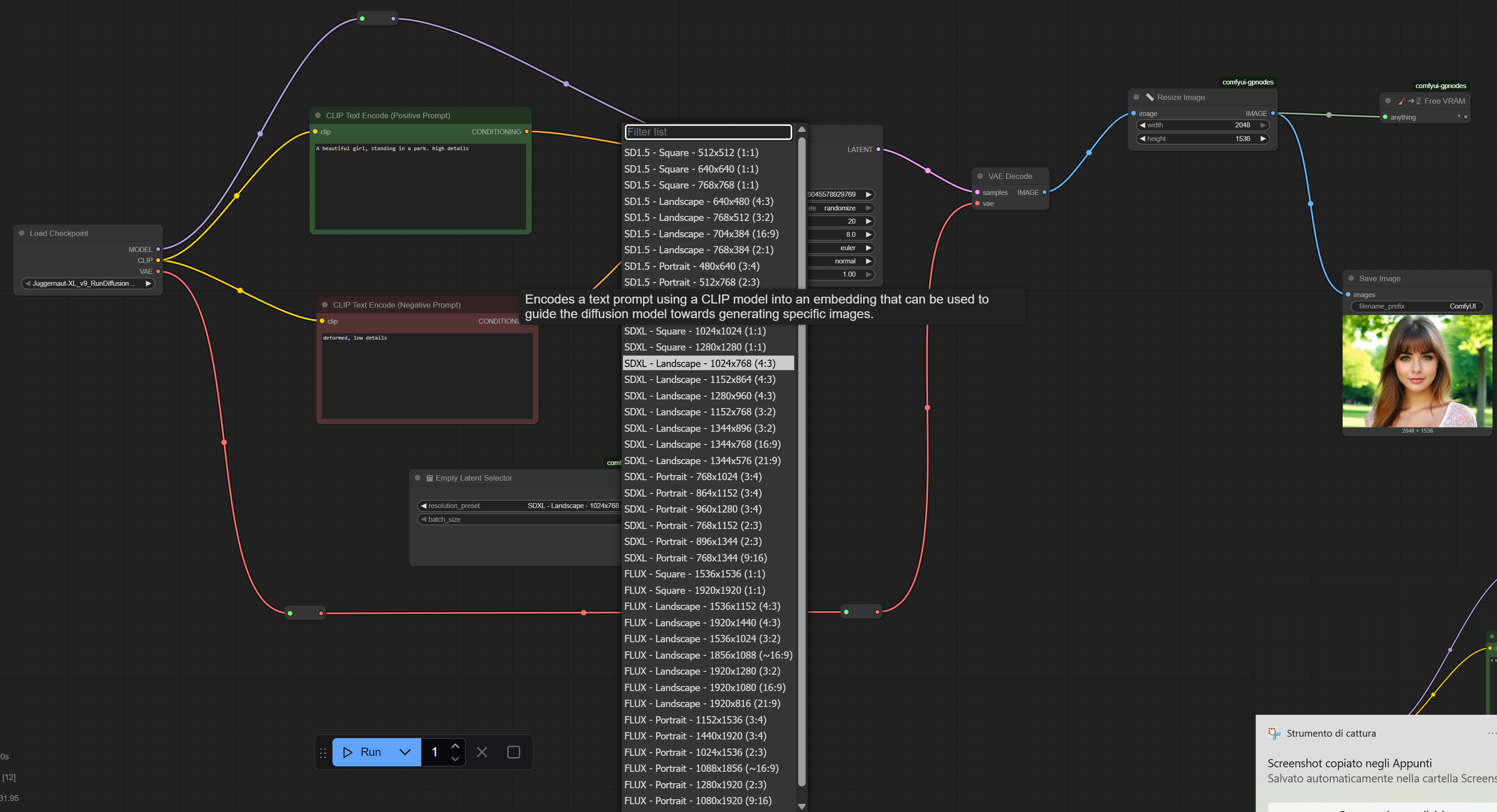This screenshot has height=812, width=1497.
Task: Decrease the batch count stepper
Action: tap(456, 759)
